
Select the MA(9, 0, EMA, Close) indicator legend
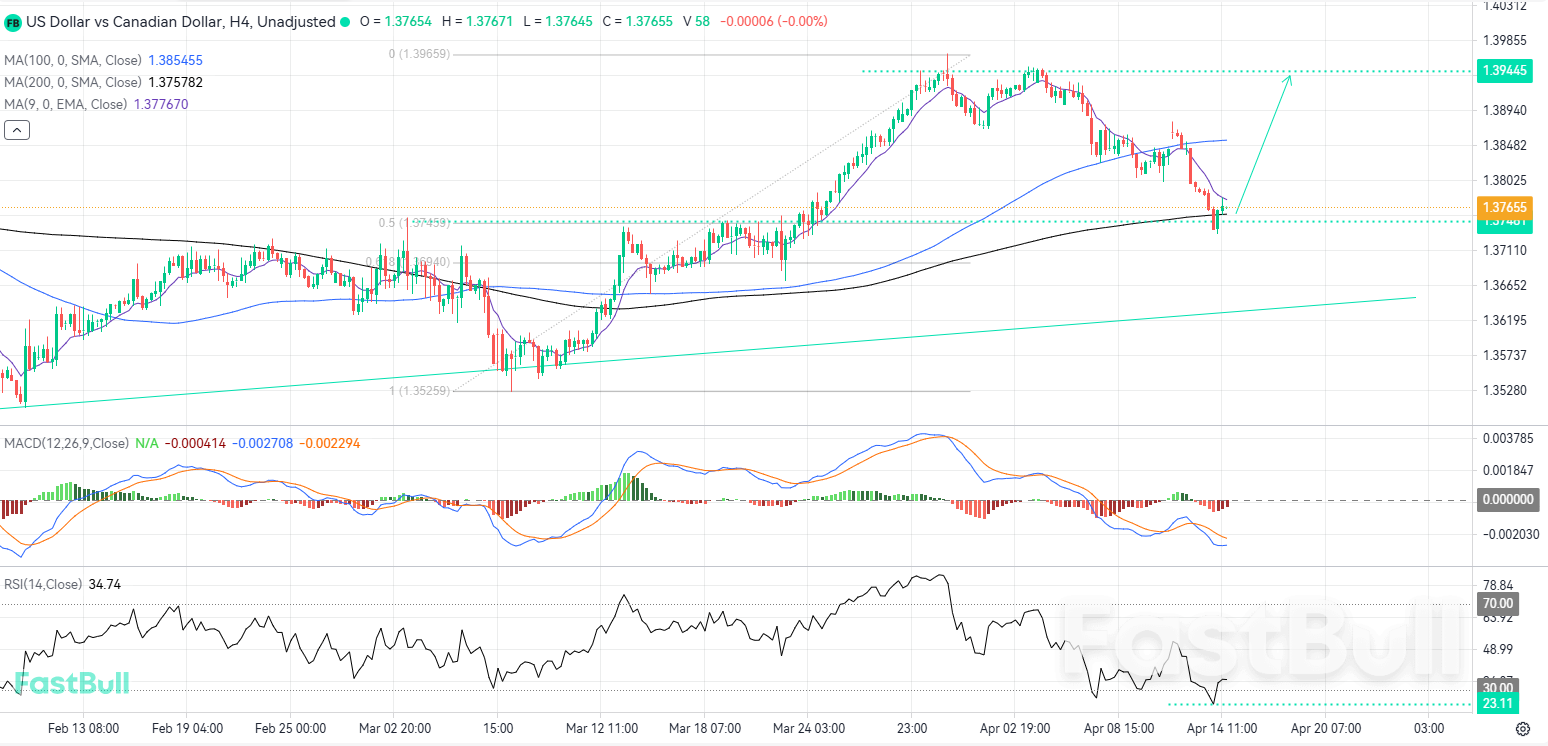66,105
